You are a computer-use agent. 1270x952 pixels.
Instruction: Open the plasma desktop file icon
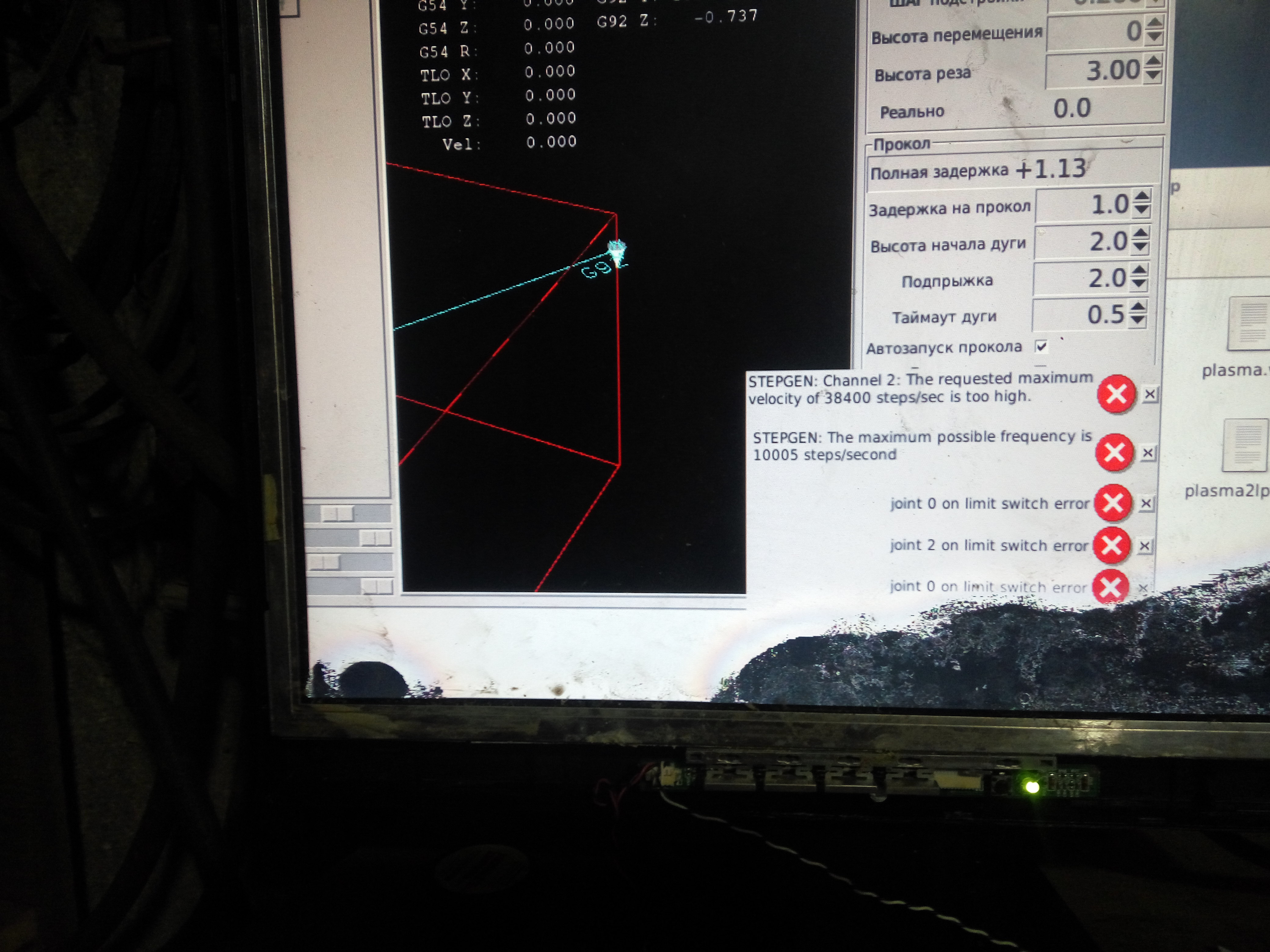1249,324
